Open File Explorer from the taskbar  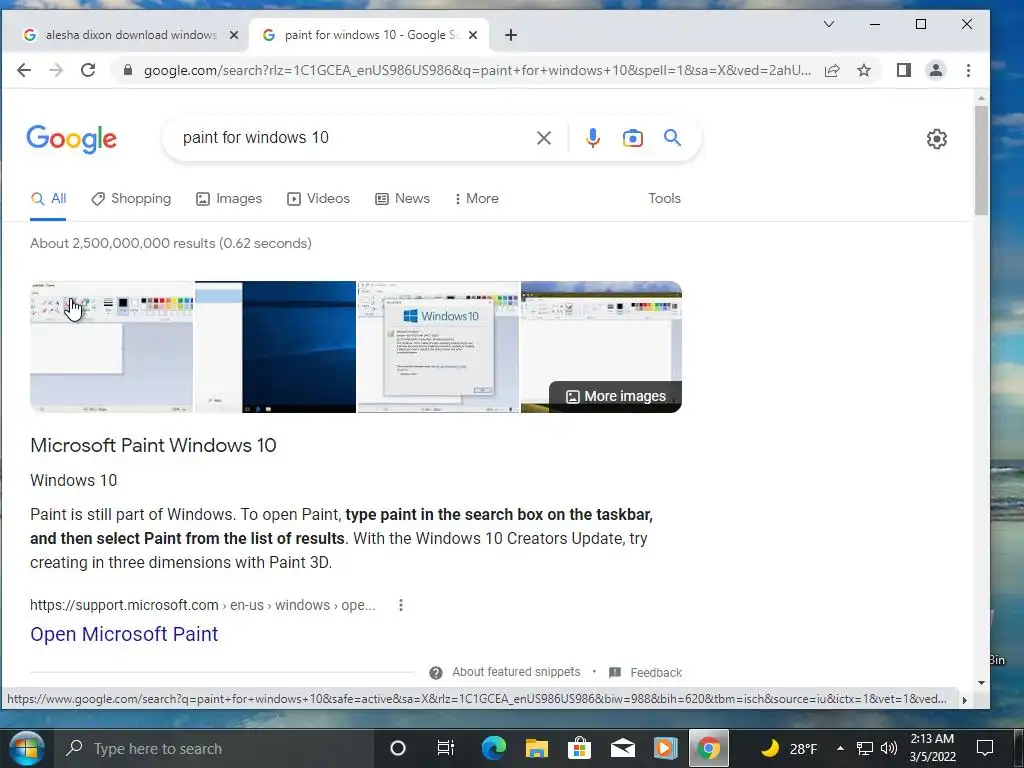coord(537,748)
